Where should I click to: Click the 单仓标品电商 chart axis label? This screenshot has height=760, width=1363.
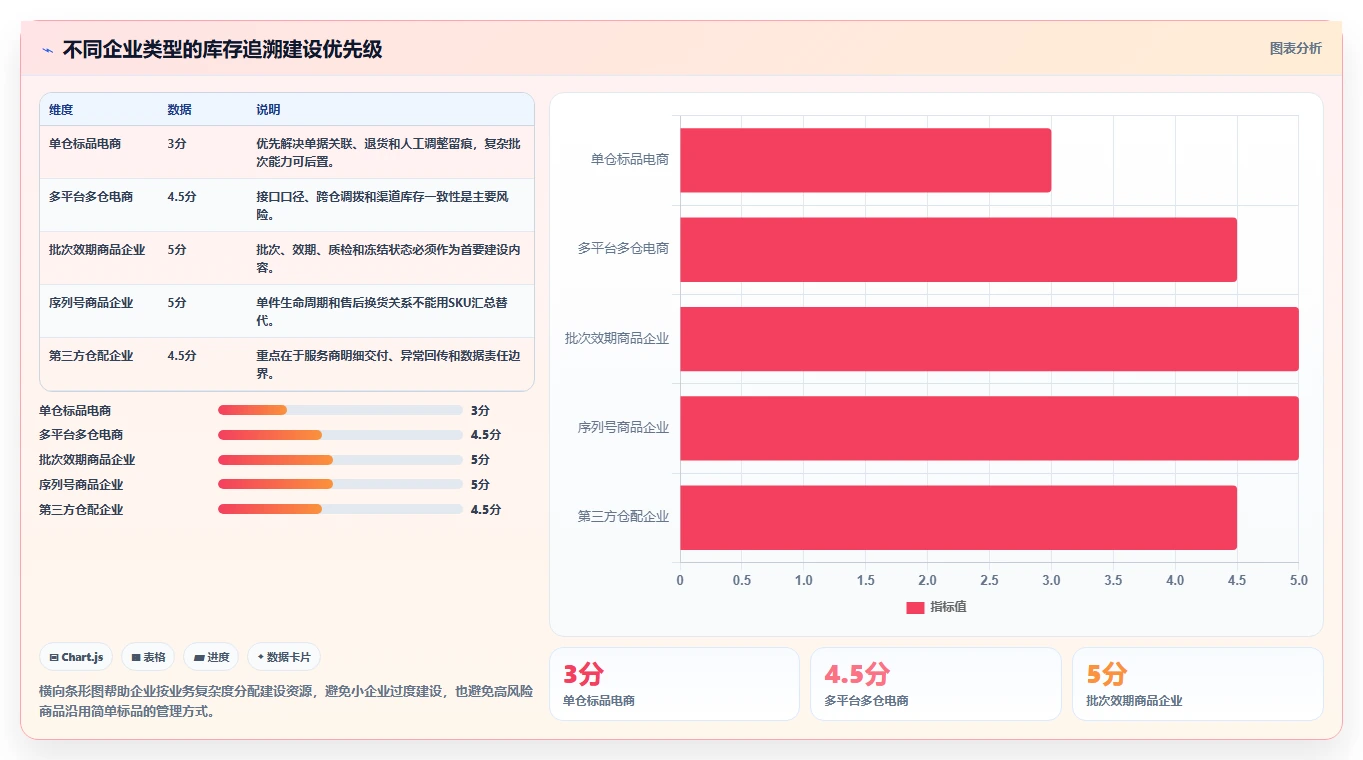pyautogui.click(x=630, y=160)
